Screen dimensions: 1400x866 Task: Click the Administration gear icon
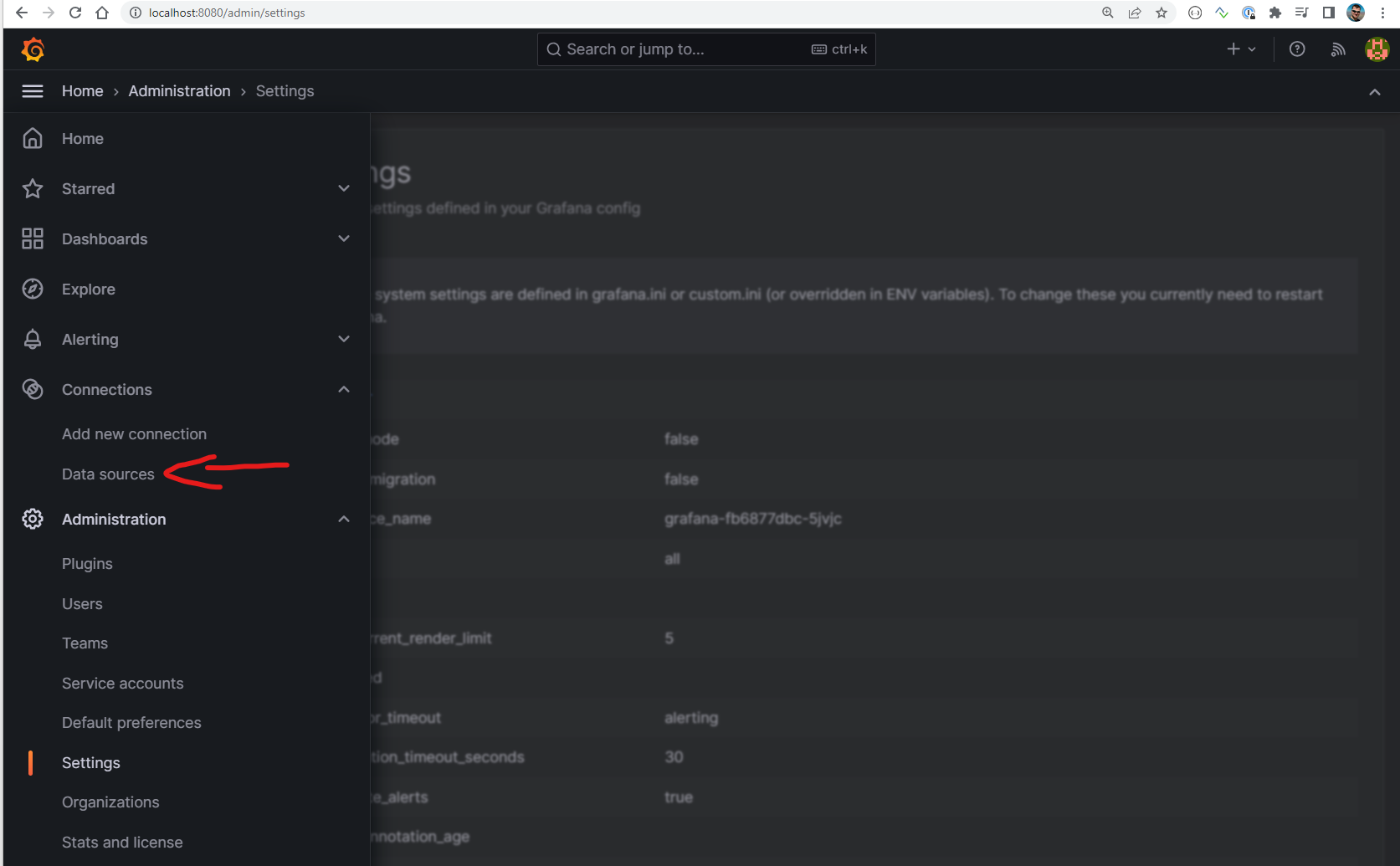coord(33,520)
